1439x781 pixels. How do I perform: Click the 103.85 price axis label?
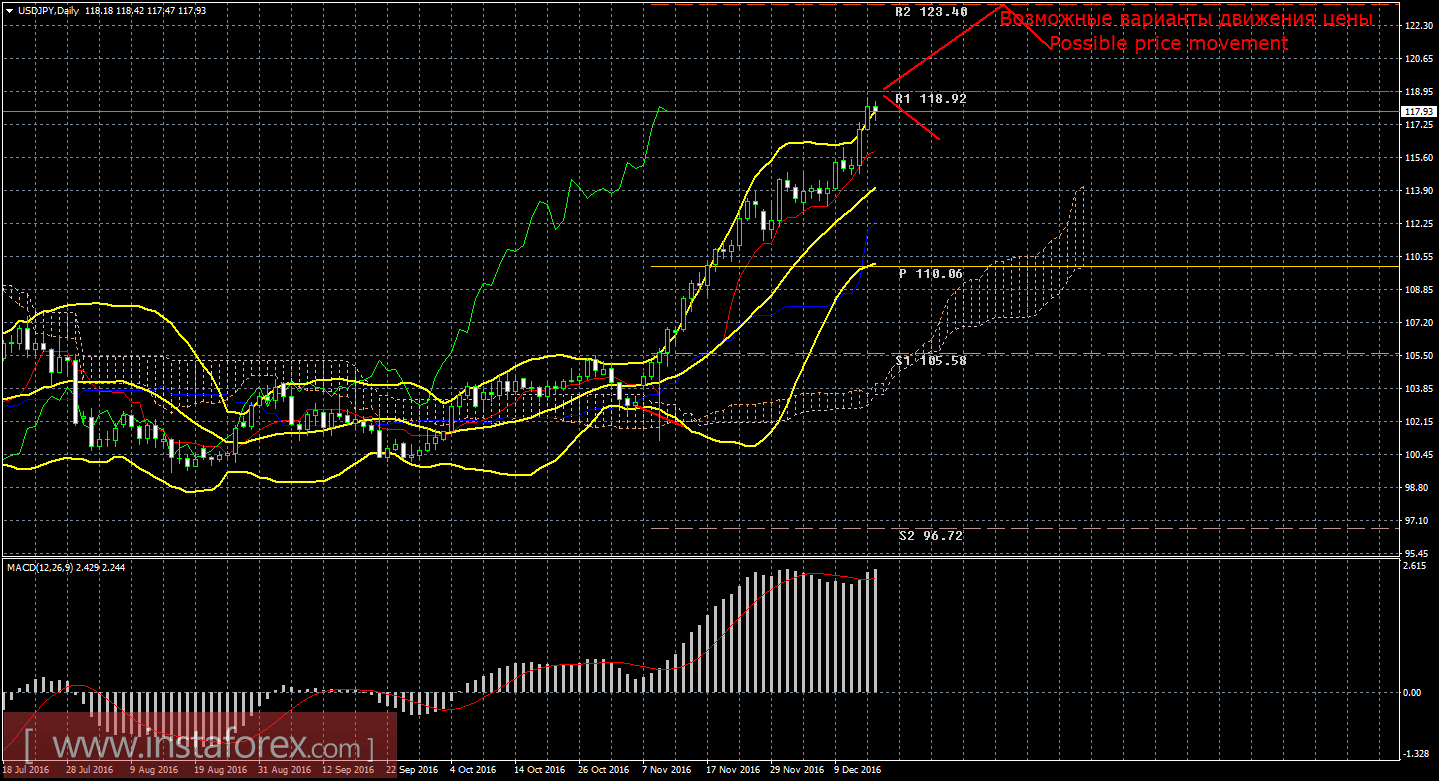[1419, 388]
